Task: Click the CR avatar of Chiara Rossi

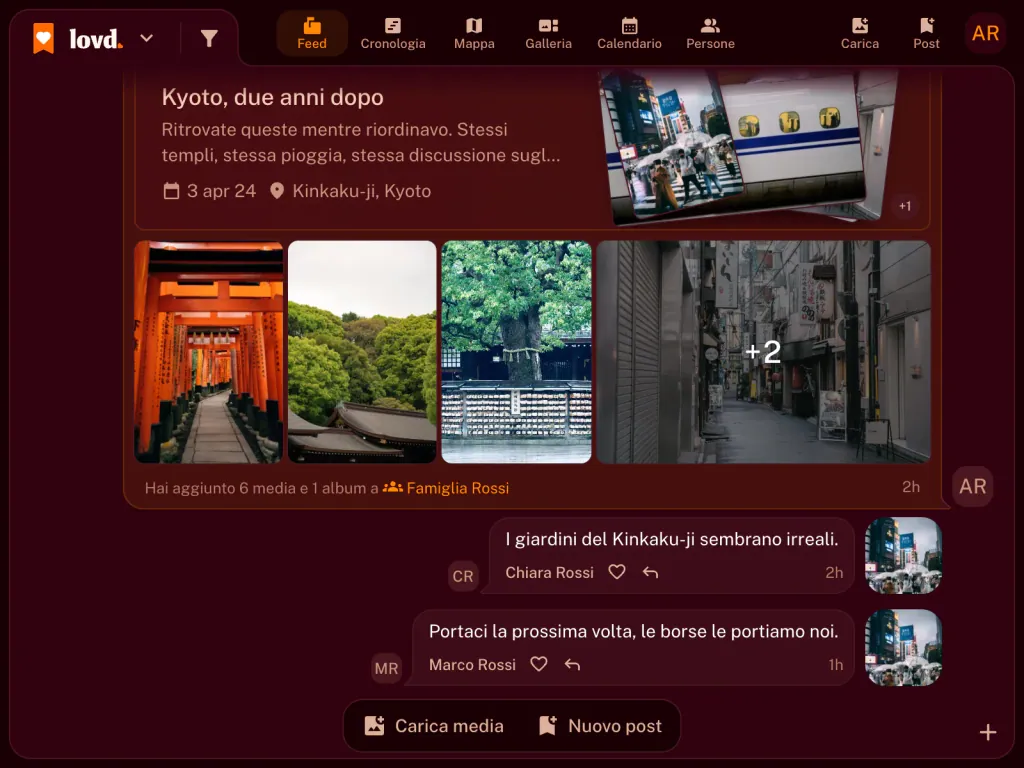Action: click(463, 576)
